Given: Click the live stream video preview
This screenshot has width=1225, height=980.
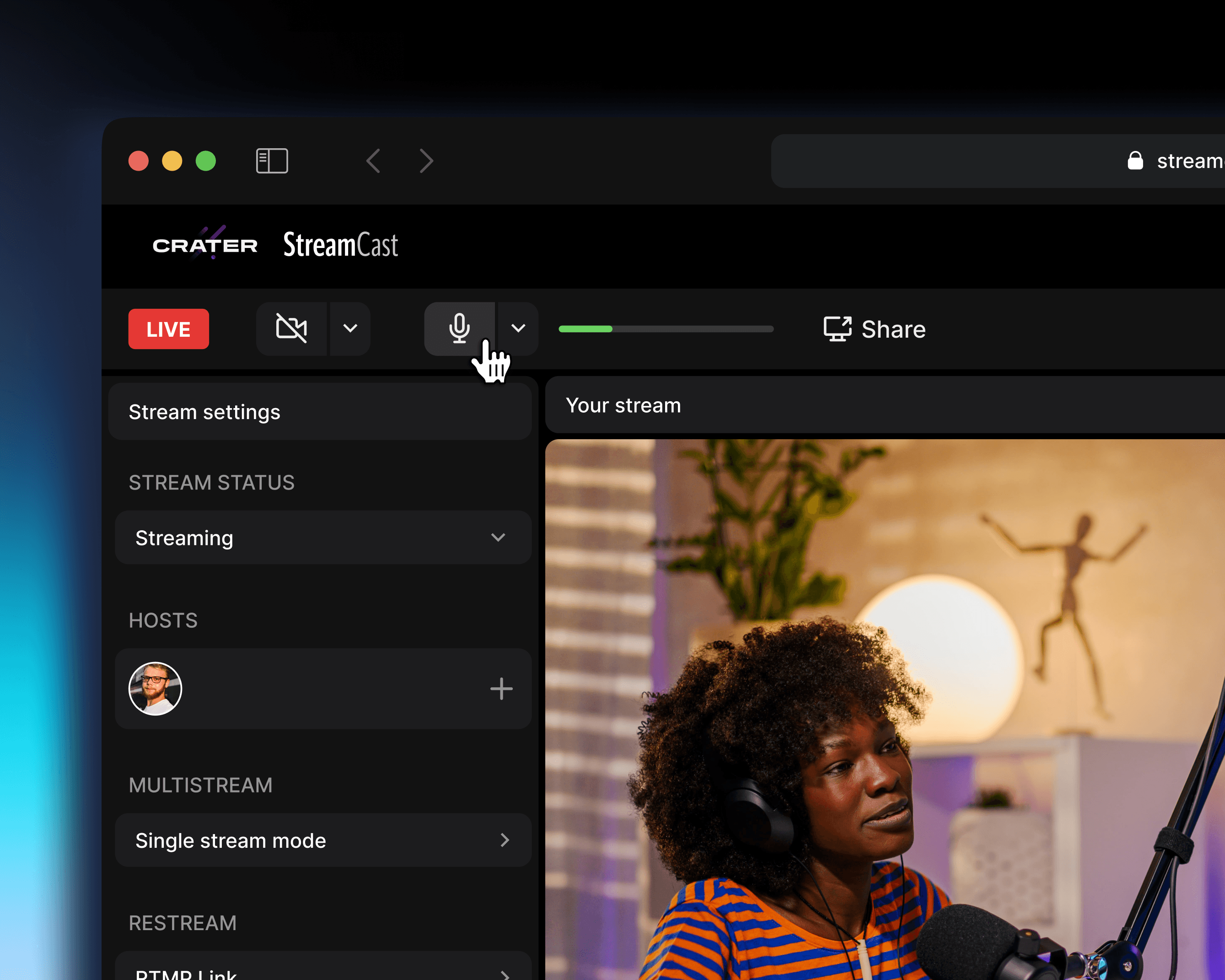Looking at the screenshot, I should 885,710.
